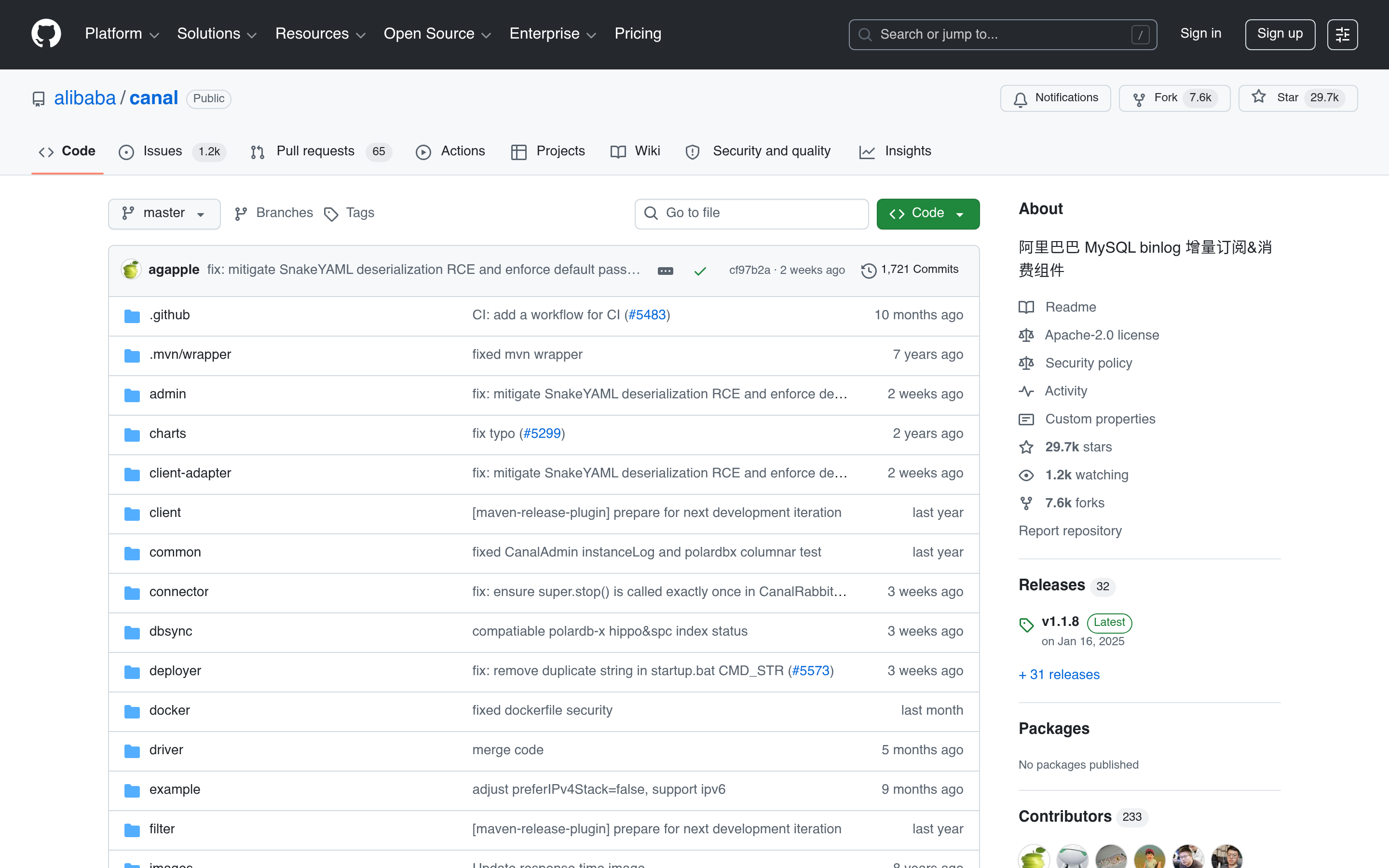Open the deployer folder
1389x868 pixels.
(175, 671)
